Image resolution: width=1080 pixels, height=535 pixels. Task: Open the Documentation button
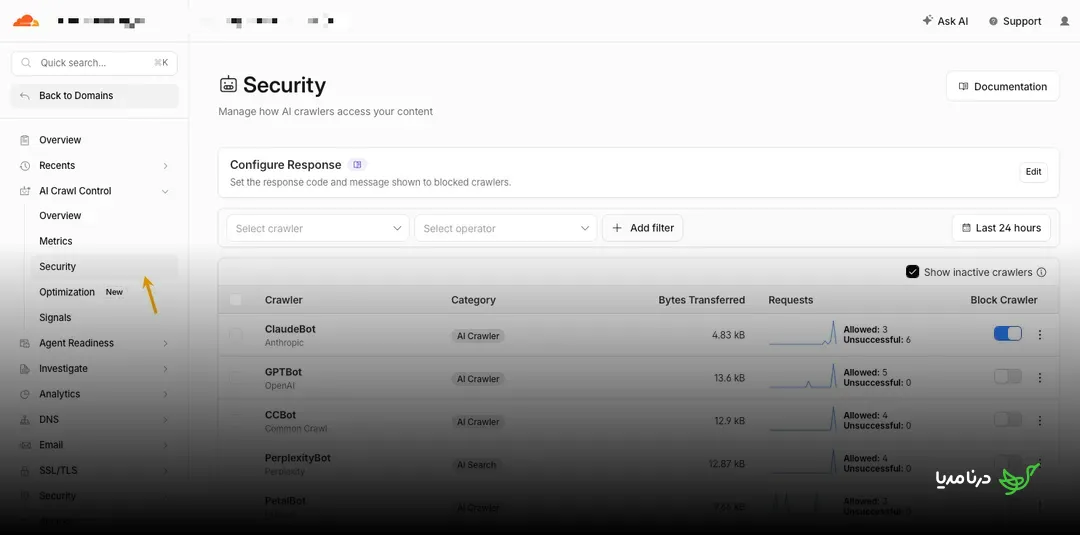(x=1002, y=86)
